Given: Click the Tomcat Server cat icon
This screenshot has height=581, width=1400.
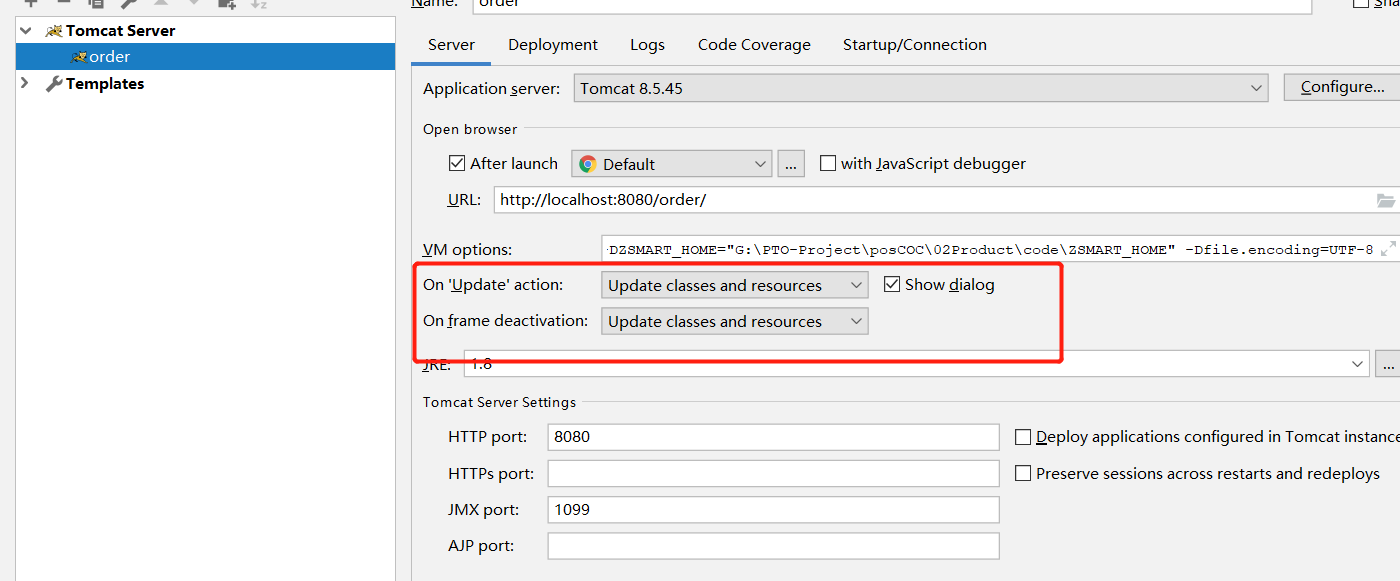Looking at the screenshot, I should click(x=54, y=31).
